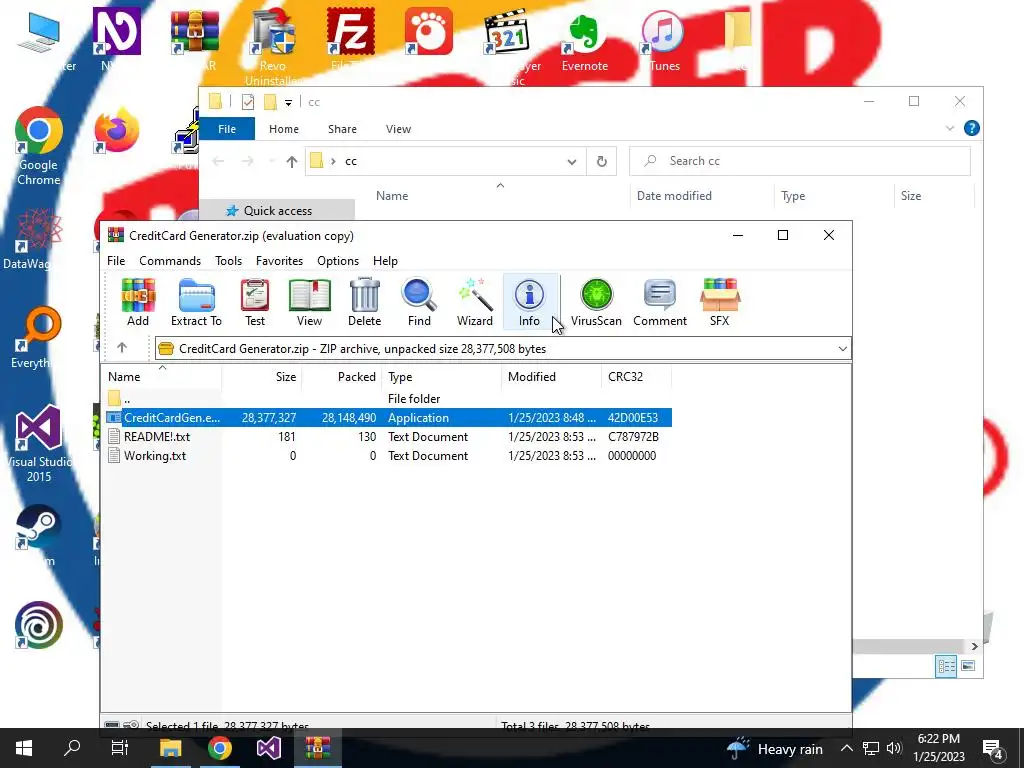
Task: Click the File tab in Explorer ribbon
Action: (x=227, y=129)
